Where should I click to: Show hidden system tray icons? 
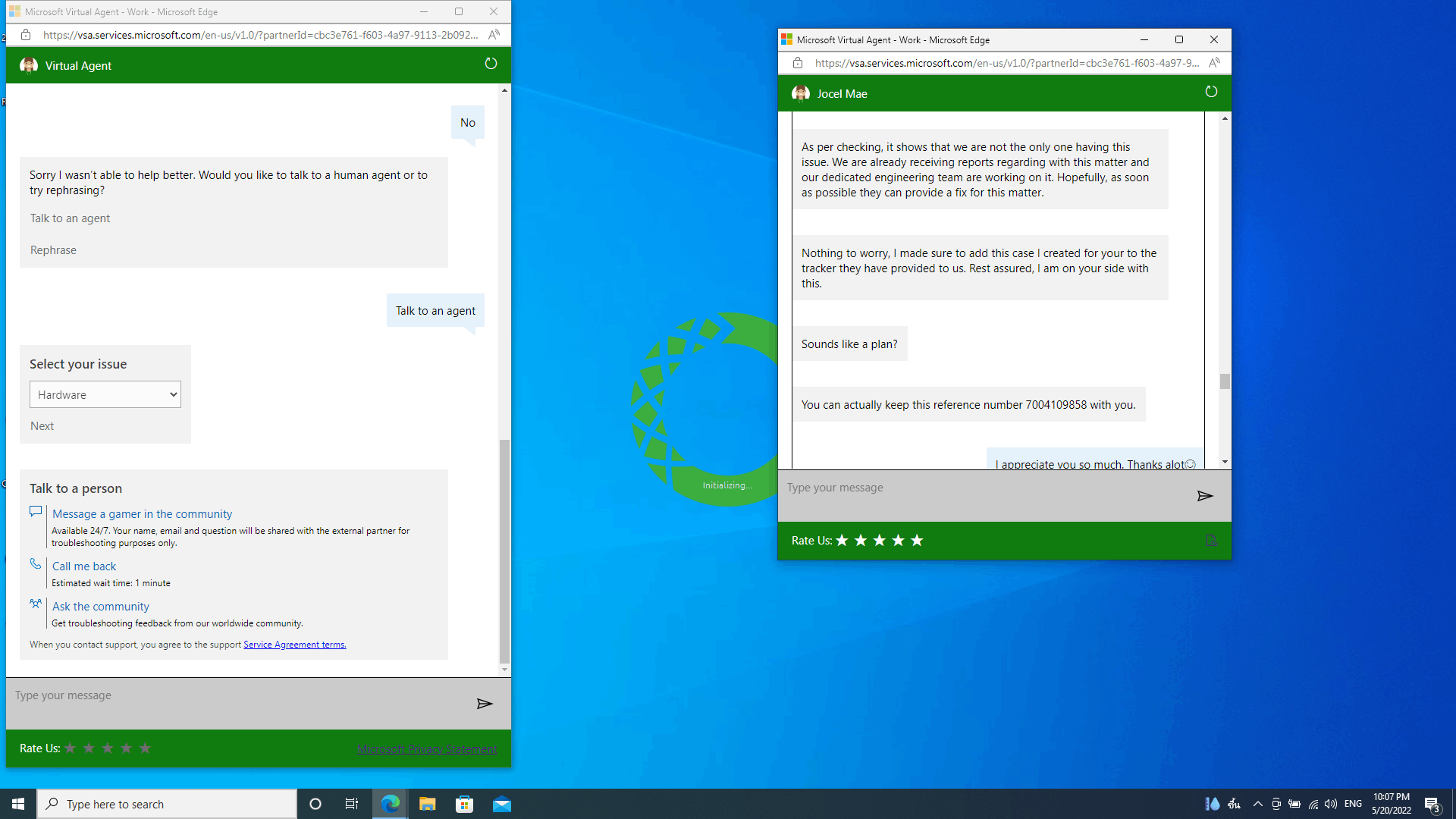click(1258, 804)
